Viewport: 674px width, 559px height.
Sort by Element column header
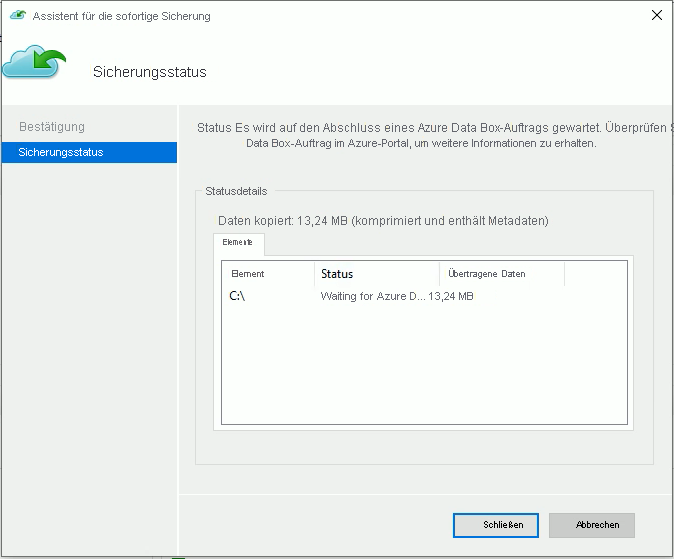click(248, 274)
